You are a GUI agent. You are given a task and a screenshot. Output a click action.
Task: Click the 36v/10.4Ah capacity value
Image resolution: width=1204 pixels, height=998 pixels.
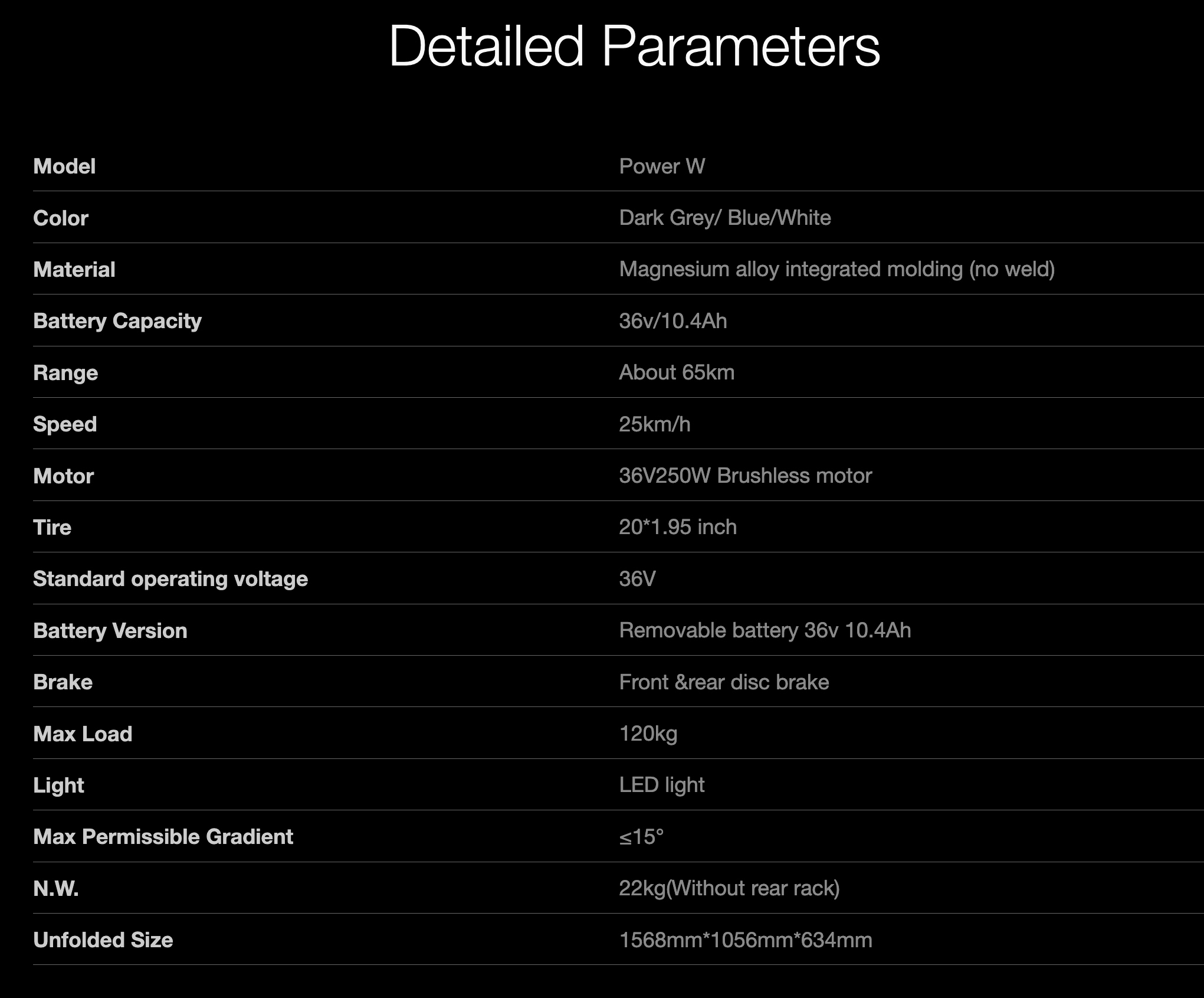tap(672, 321)
